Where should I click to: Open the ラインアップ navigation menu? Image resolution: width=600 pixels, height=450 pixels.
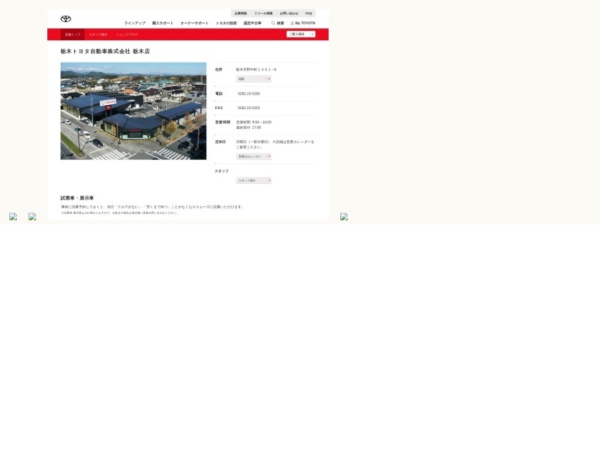click(x=135, y=23)
